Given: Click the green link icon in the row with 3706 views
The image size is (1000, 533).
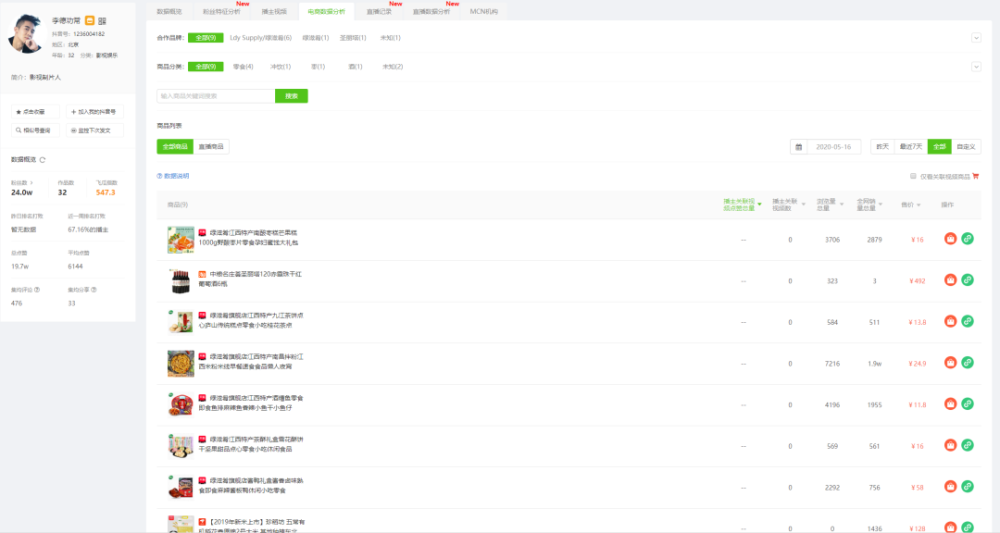Looking at the screenshot, I should click(967, 238).
